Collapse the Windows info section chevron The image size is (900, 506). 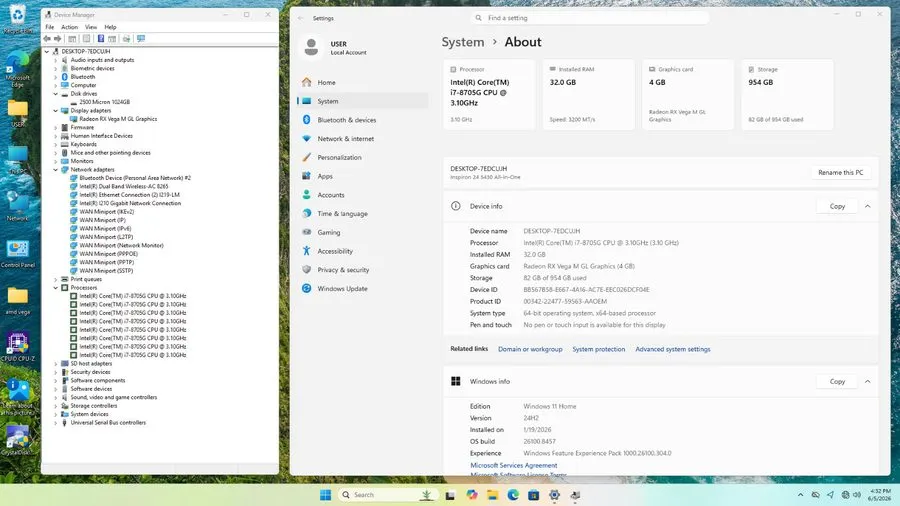tap(867, 382)
